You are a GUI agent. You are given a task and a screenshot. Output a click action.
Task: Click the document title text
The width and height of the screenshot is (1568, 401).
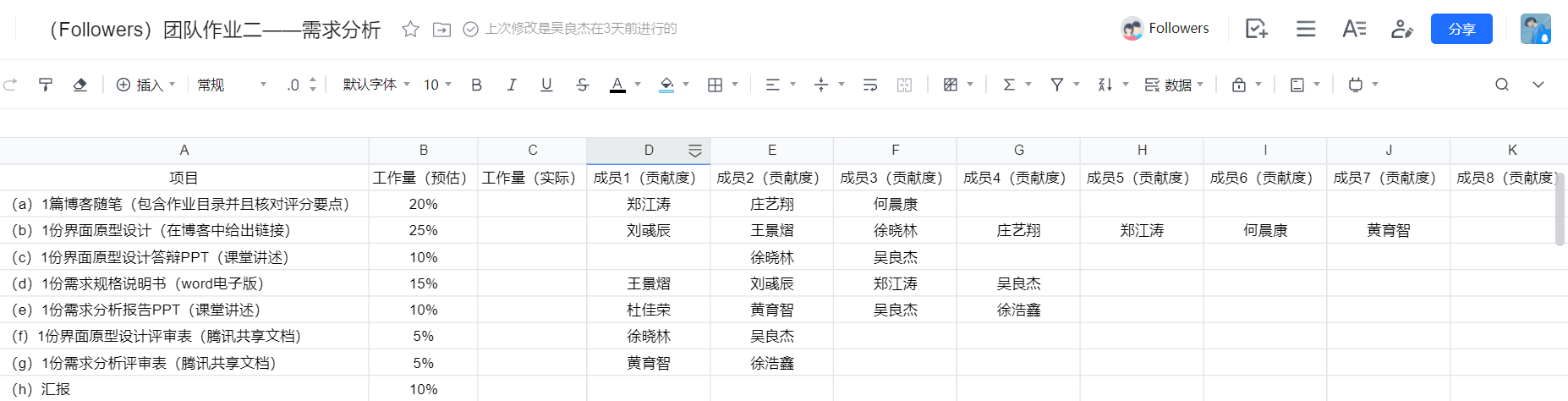211,30
